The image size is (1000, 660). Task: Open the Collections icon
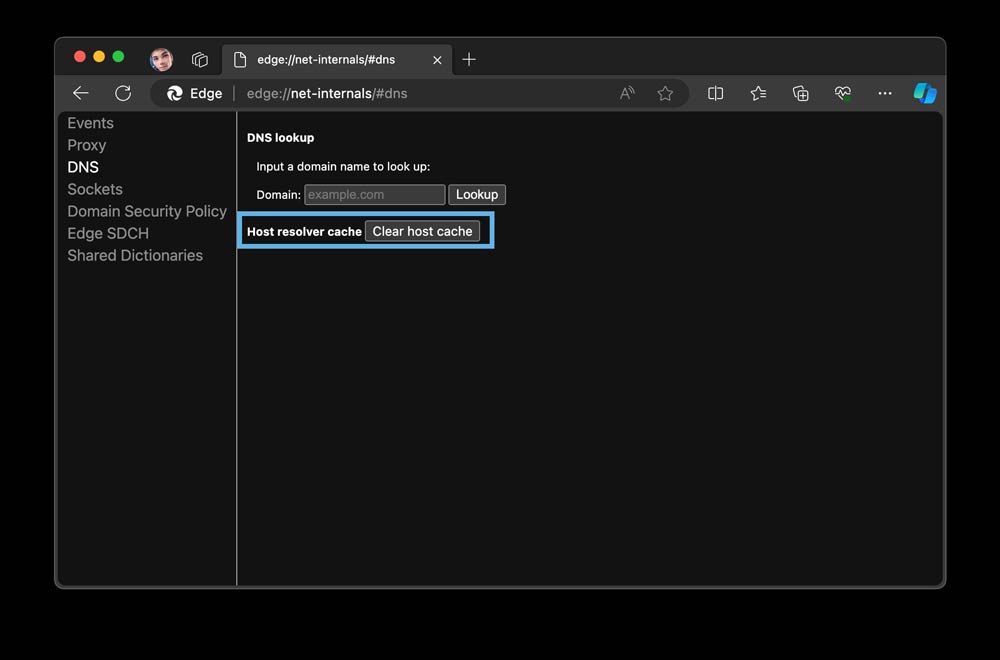[800, 93]
